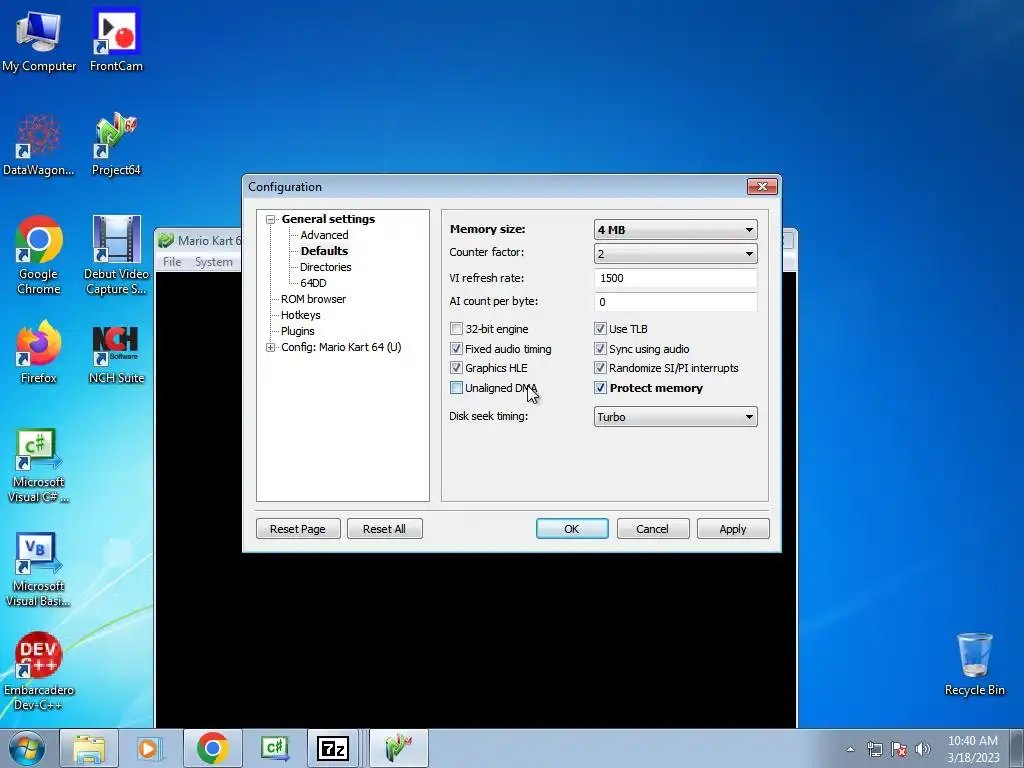1024x768 pixels.
Task: Close the Configuration dialog
Action: click(762, 187)
